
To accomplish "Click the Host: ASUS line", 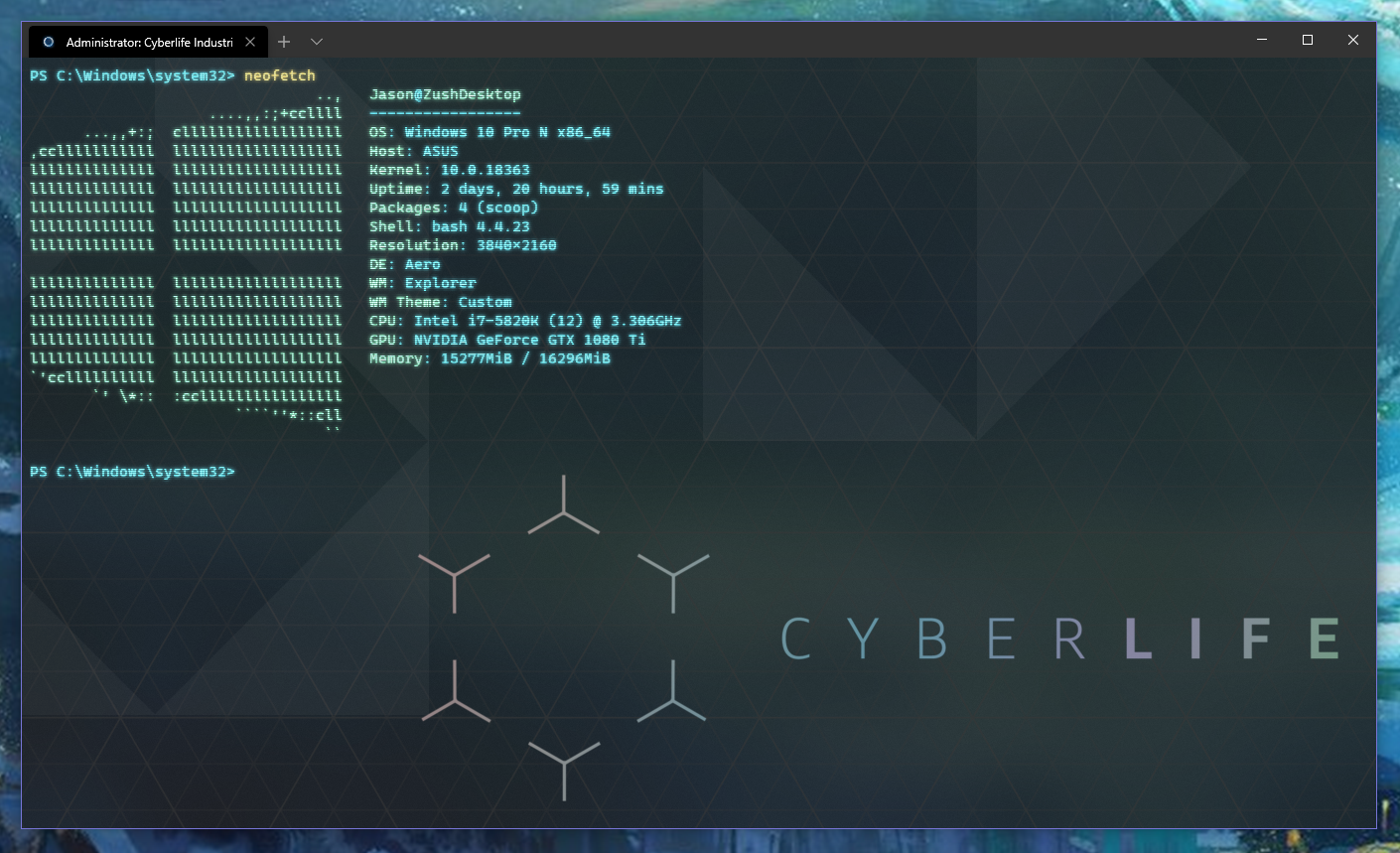I will point(414,151).
